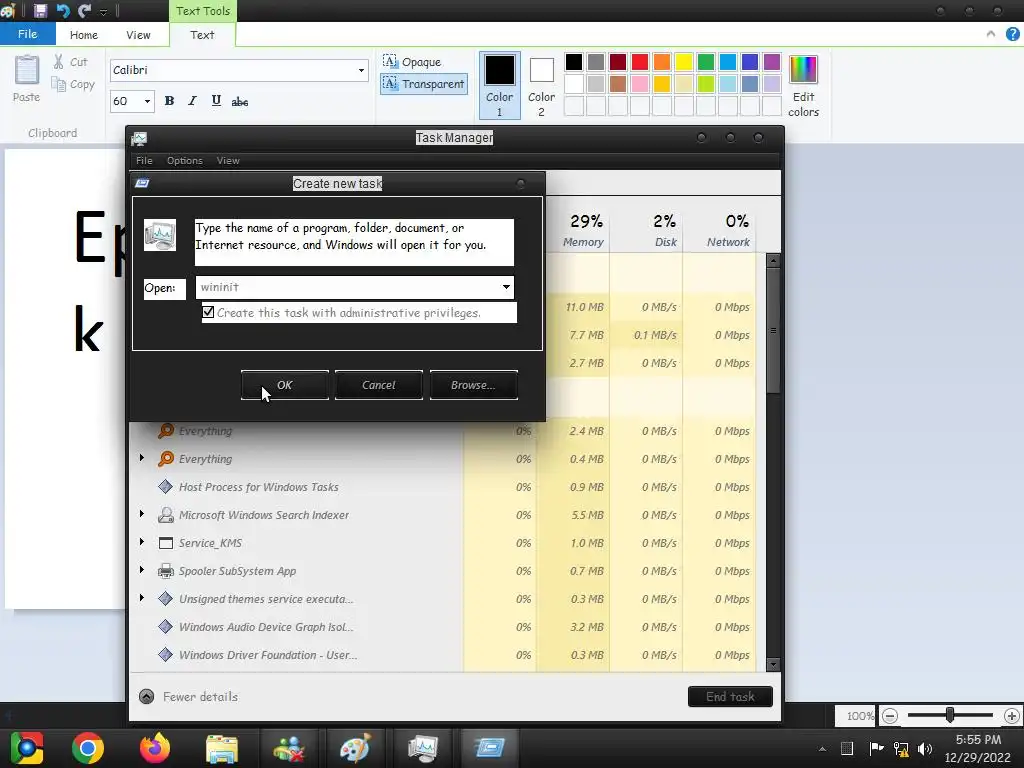This screenshot has height=768, width=1024.
Task: Open the Paint File menu
Action: click(27, 34)
